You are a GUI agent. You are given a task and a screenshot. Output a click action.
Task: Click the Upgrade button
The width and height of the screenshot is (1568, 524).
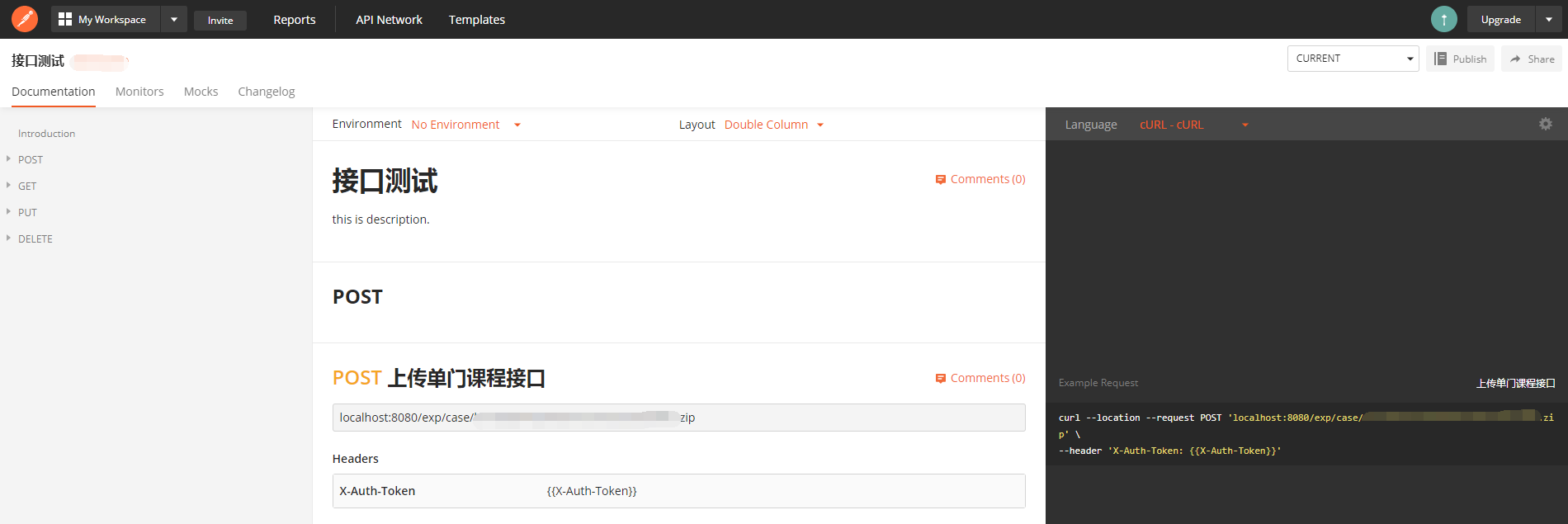tap(1500, 19)
